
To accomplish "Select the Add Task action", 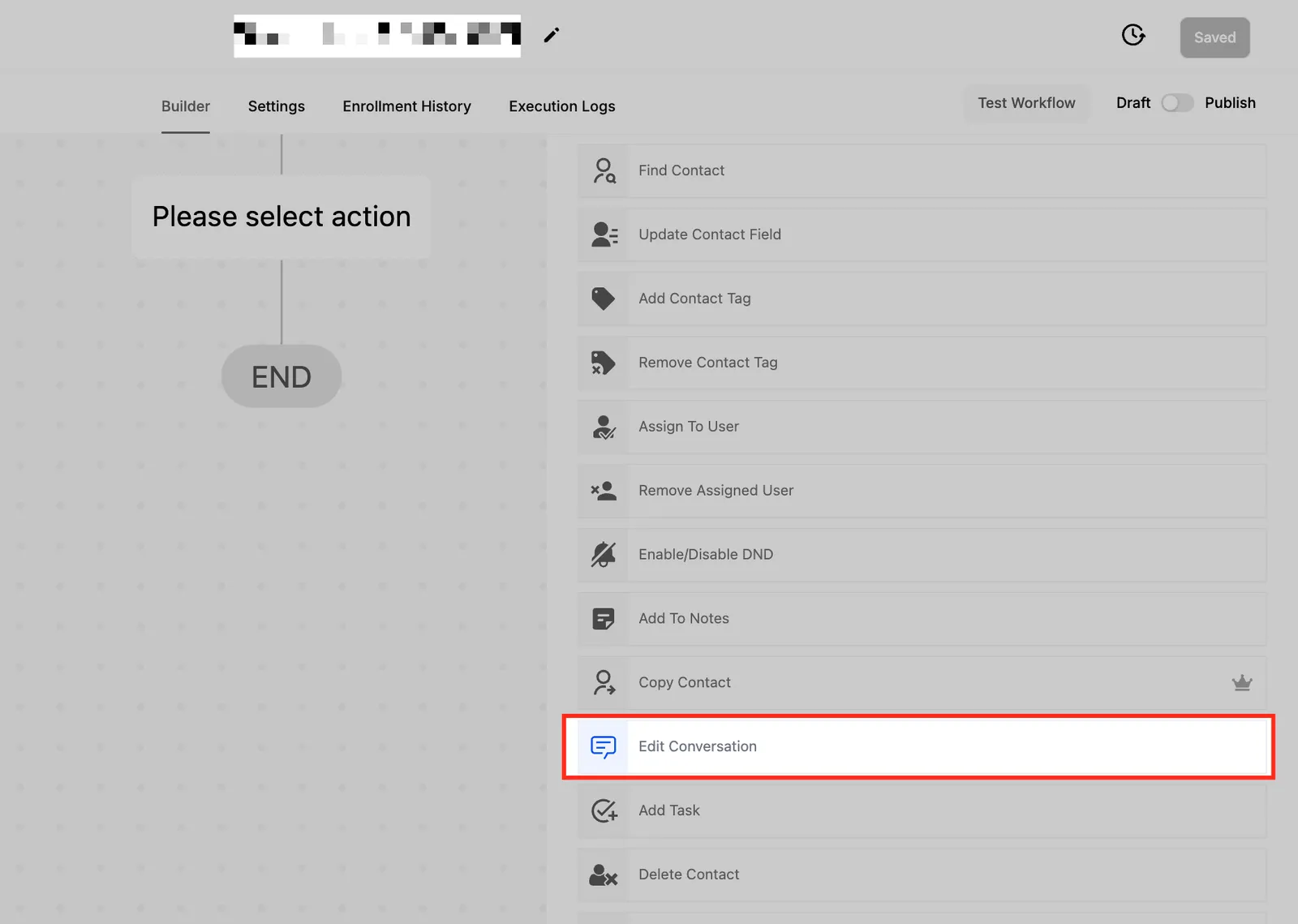I will [922, 810].
